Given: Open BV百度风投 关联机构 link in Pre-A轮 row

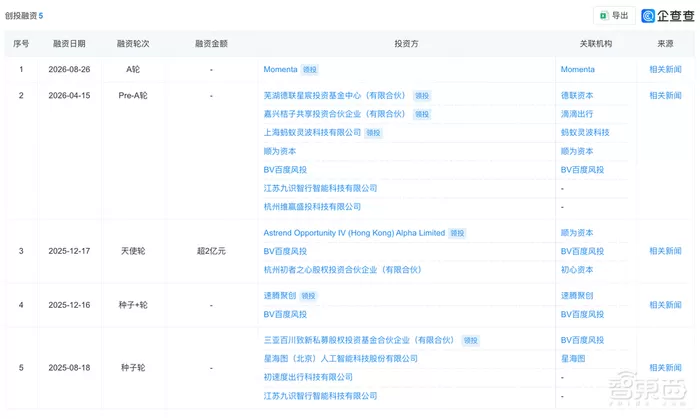Looking at the screenshot, I should click(583, 170).
